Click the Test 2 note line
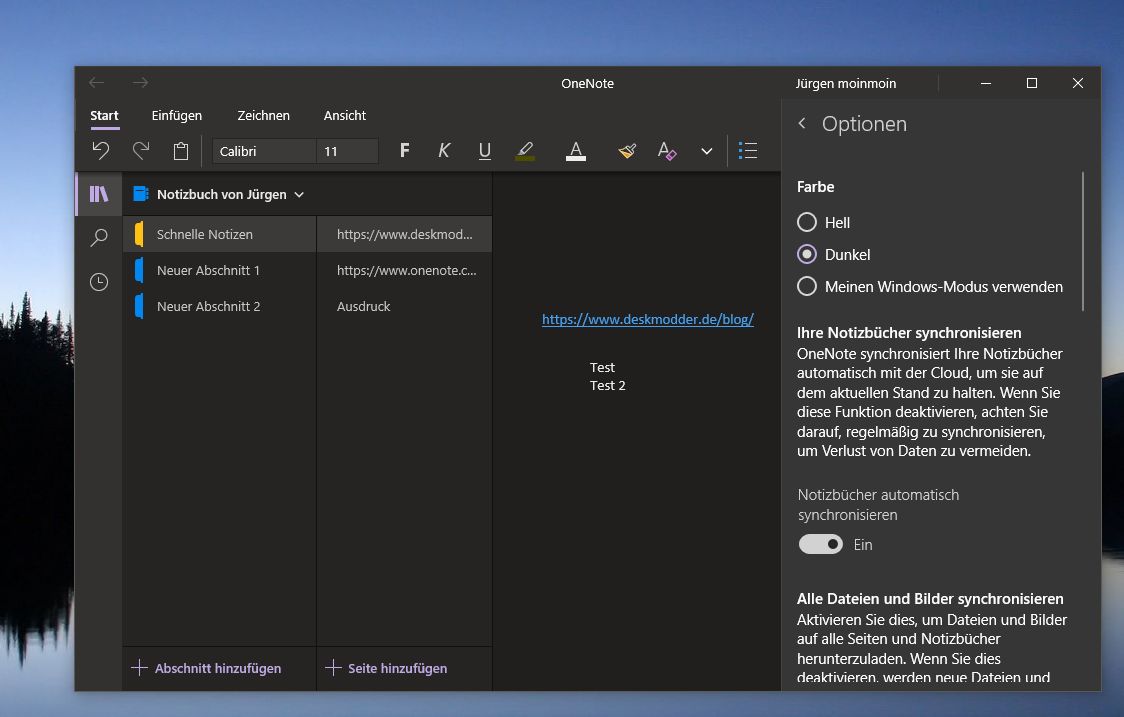 [607, 386]
